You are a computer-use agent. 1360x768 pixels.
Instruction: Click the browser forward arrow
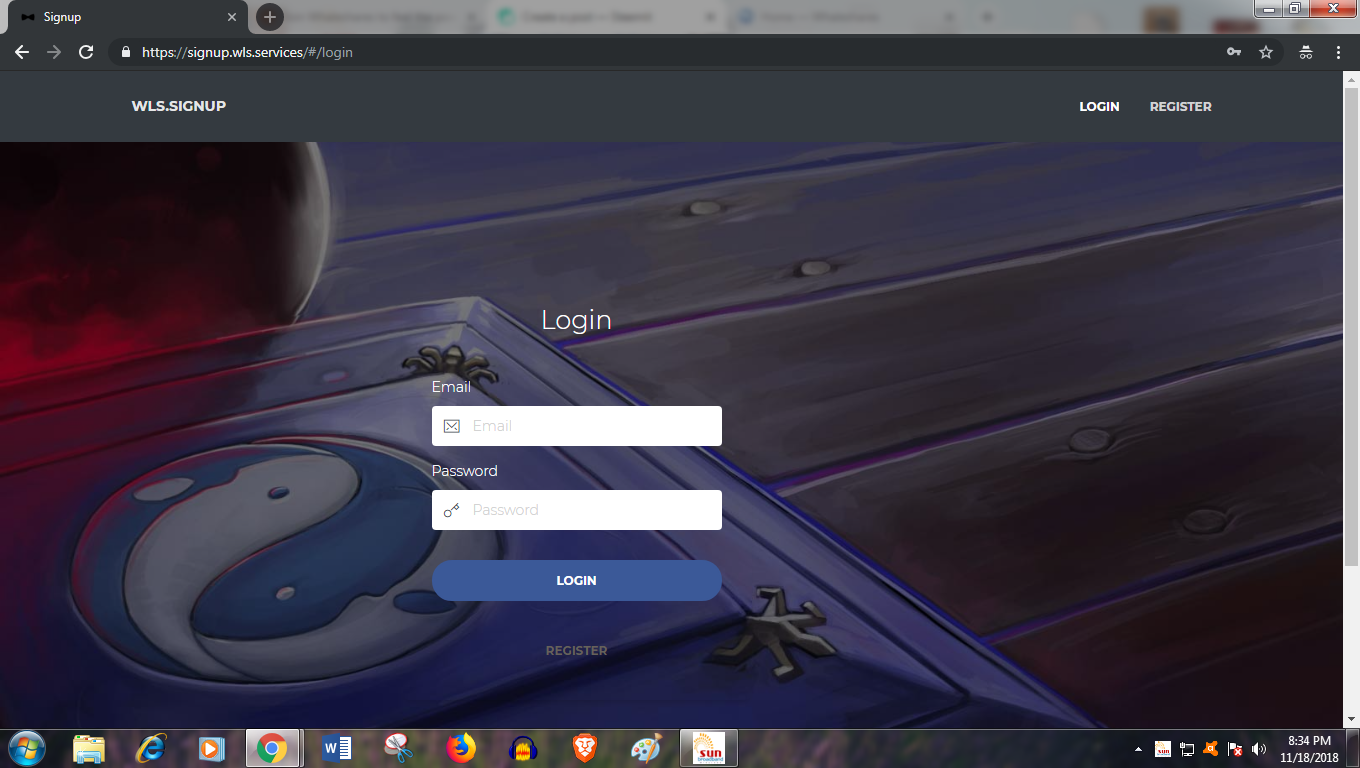point(54,52)
